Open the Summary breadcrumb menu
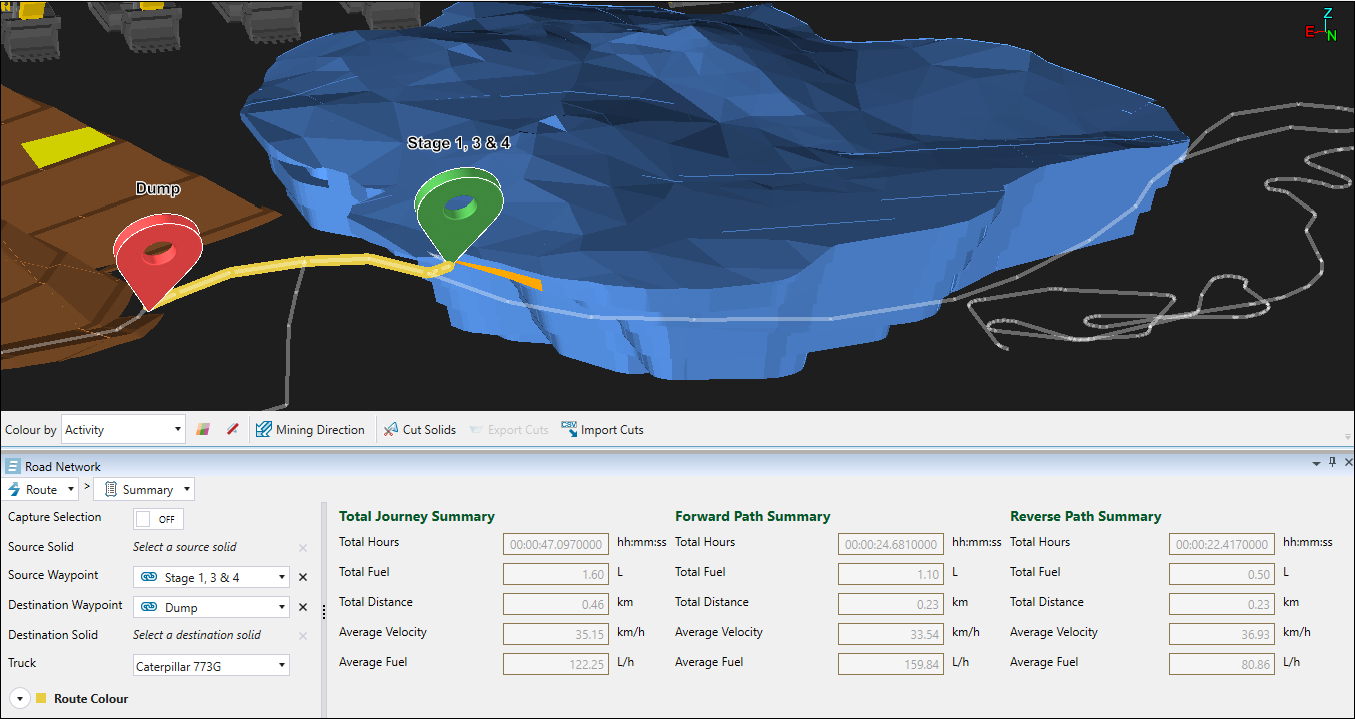Image resolution: width=1355 pixels, height=719 pixels. pos(144,490)
